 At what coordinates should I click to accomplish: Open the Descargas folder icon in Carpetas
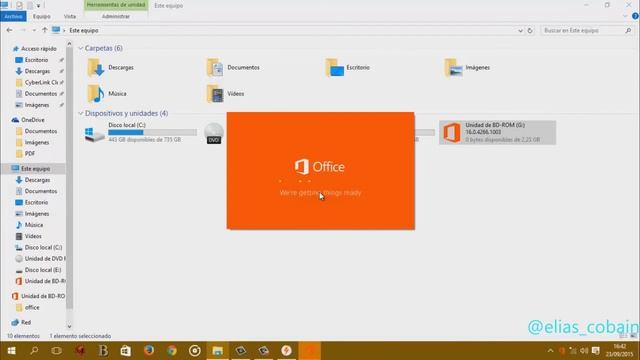click(96, 68)
